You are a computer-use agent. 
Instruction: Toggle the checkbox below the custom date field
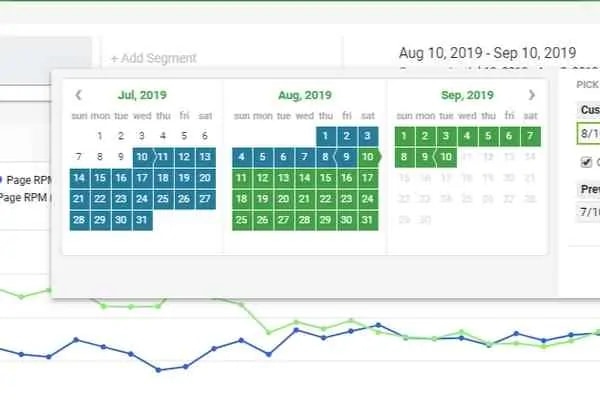pos(586,162)
